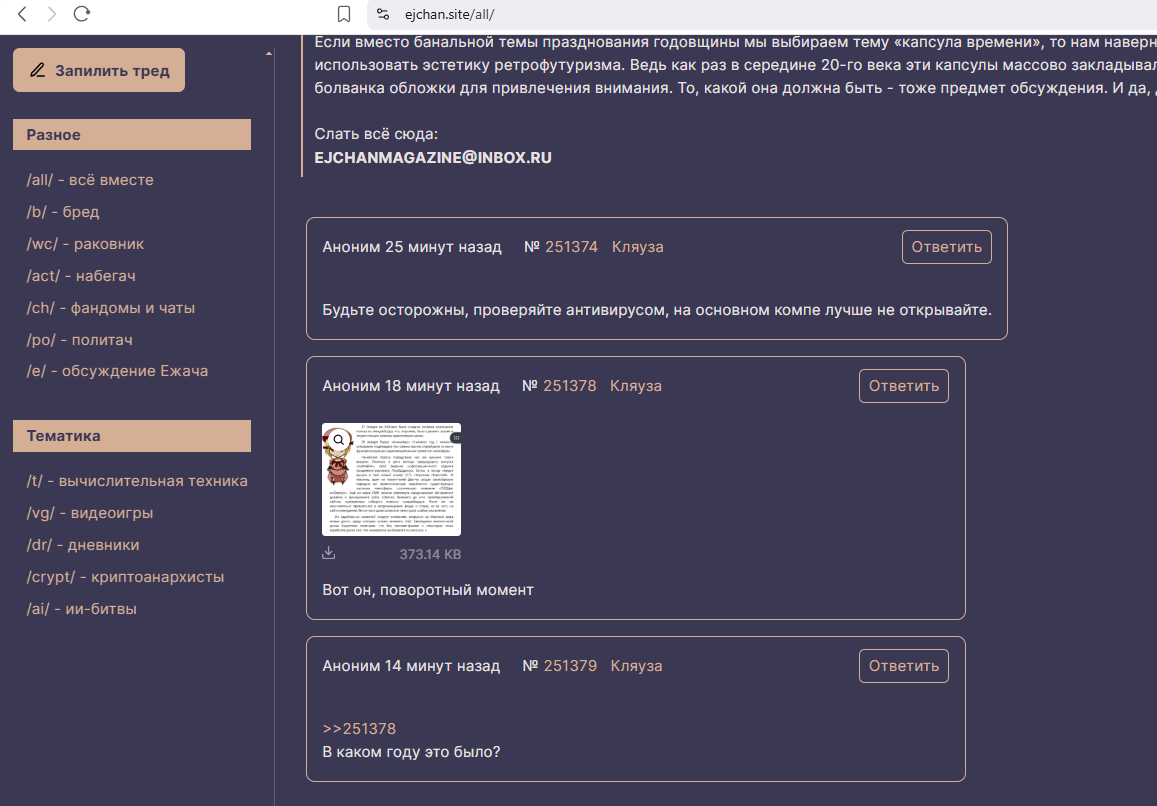The width and height of the screenshot is (1157, 806).
Task: Click the address bar URL ejchan.site/all/
Action: (x=449, y=14)
